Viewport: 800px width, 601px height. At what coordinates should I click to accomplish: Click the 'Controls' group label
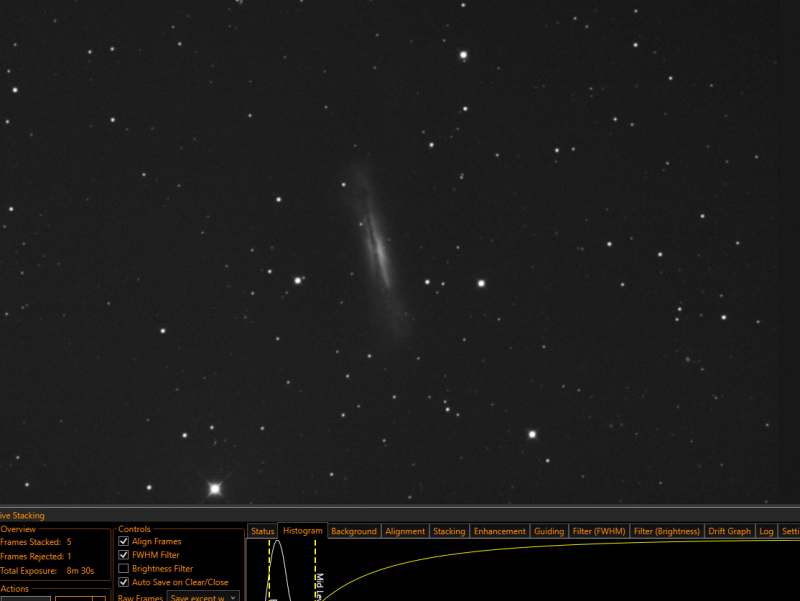coord(134,529)
